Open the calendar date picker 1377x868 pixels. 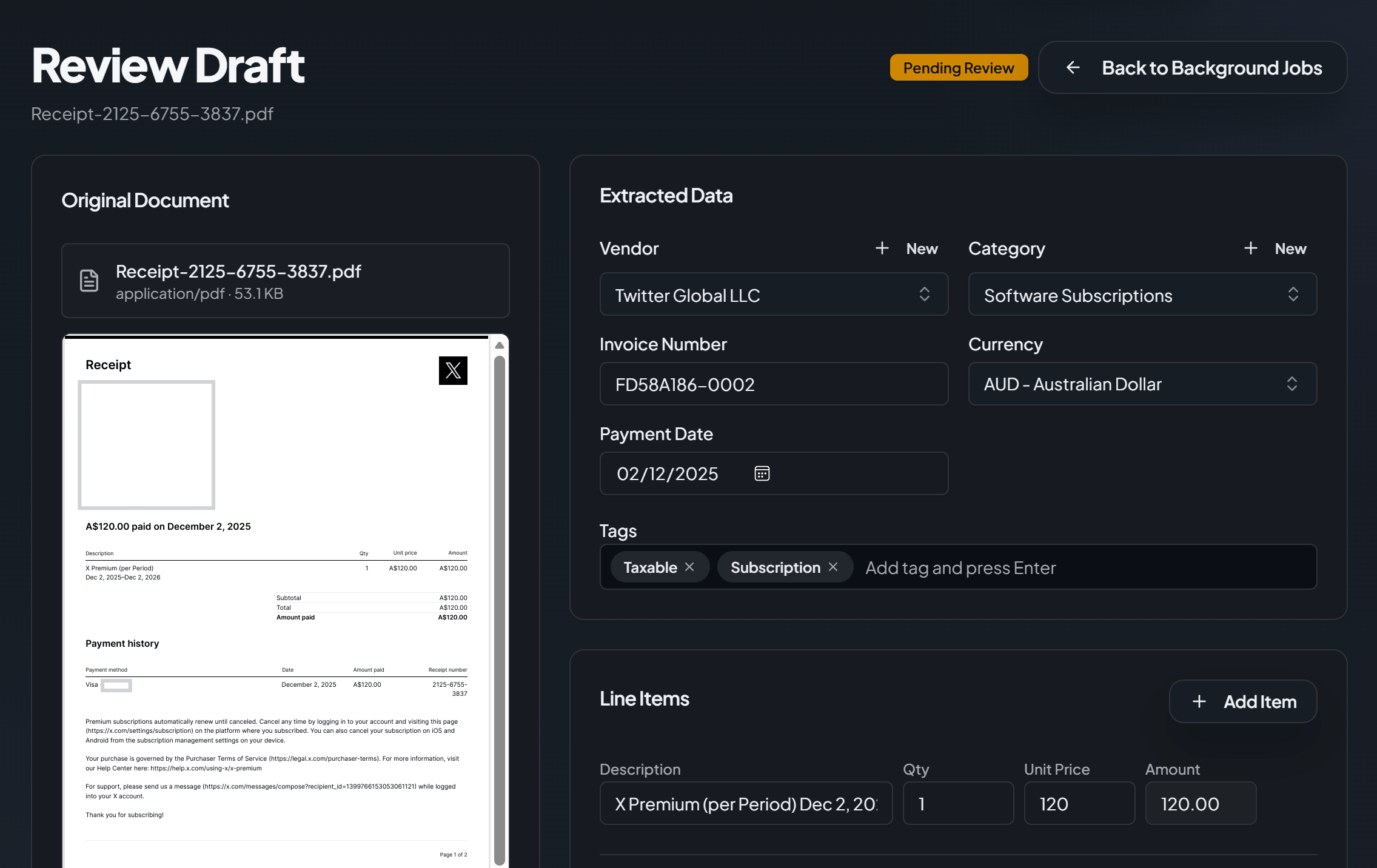pyautogui.click(x=761, y=473)
